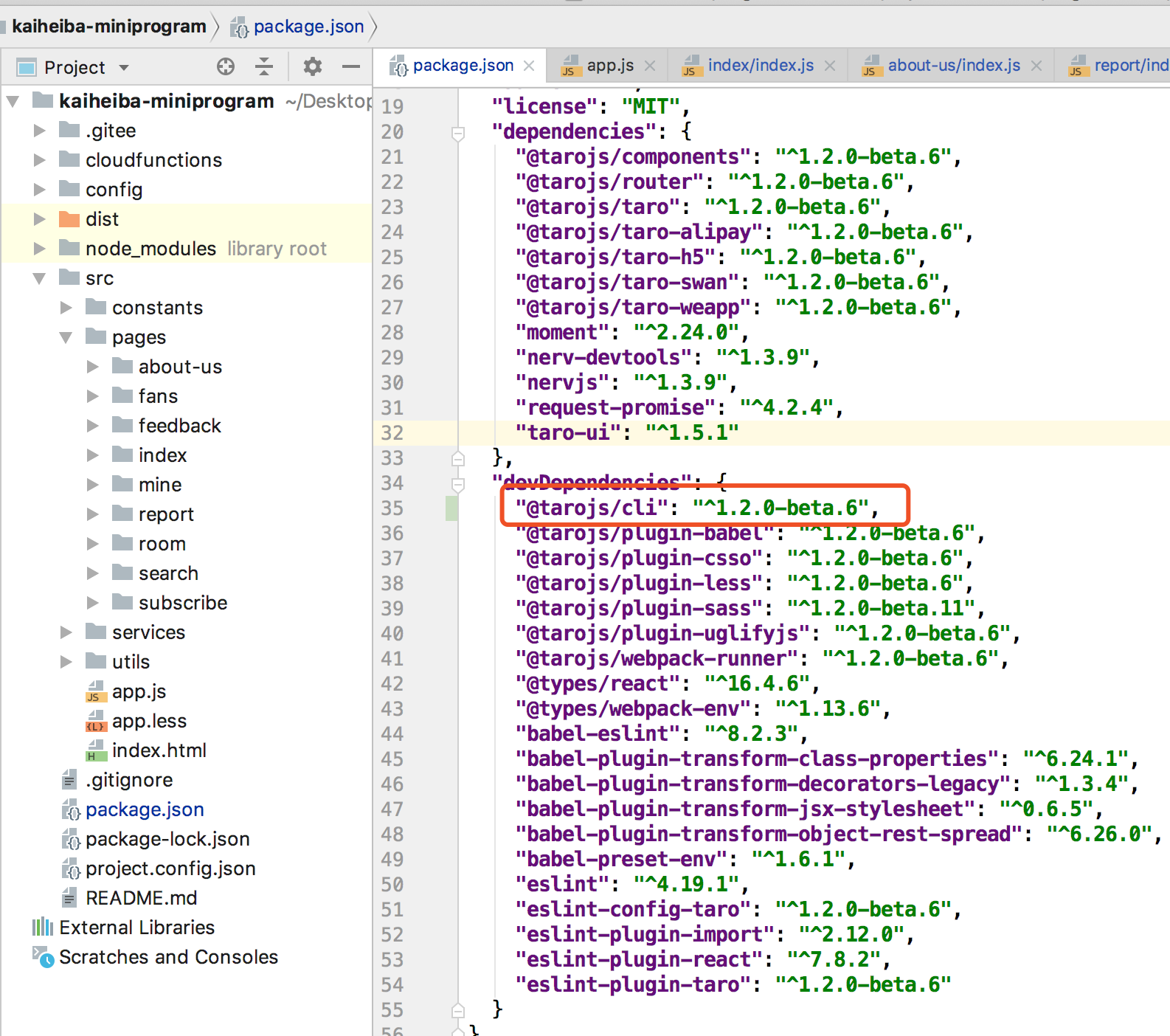Click fold end marker at line 55
This screenshot has height=1036, width=1170.
click(458, 1010)
